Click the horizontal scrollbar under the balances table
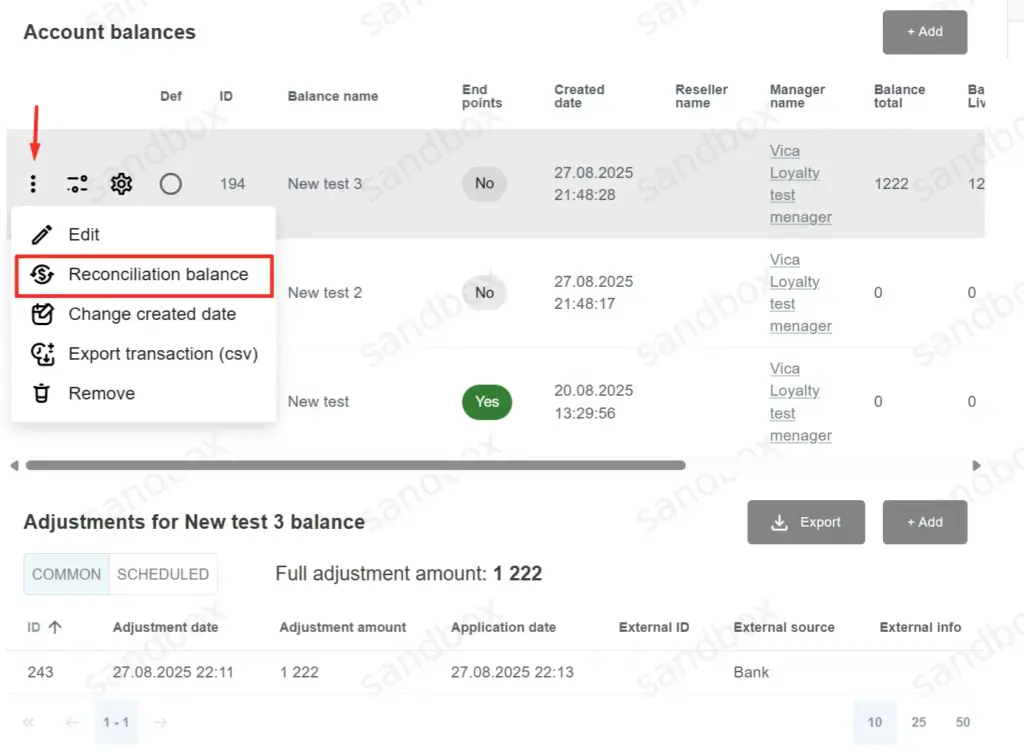The height and width of the screenshot is (751, 1024). [x=355, y=465]
